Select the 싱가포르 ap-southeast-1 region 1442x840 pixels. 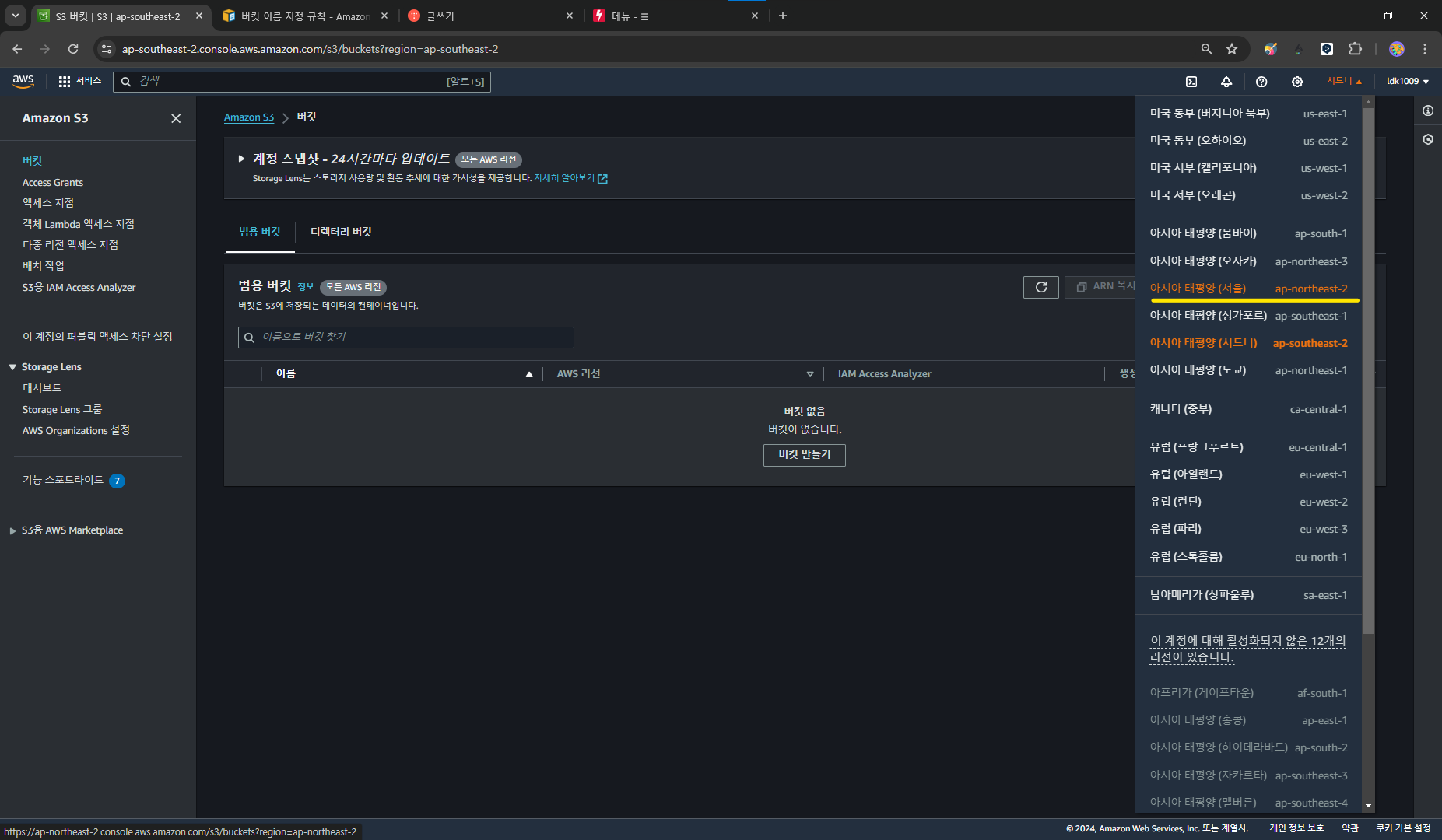(x=1248, y=316)
